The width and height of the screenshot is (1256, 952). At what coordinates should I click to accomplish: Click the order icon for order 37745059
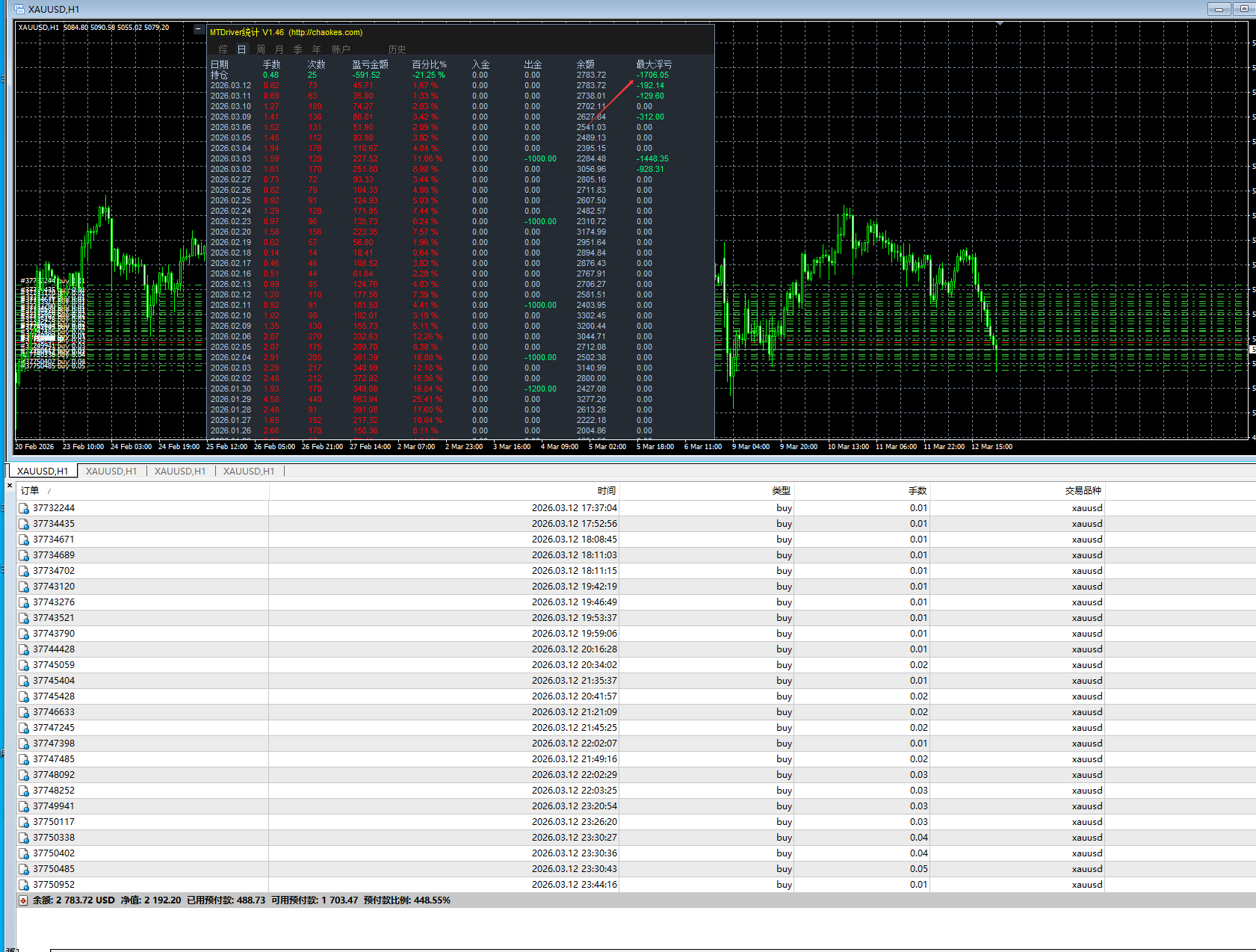(x=24, y=665)
